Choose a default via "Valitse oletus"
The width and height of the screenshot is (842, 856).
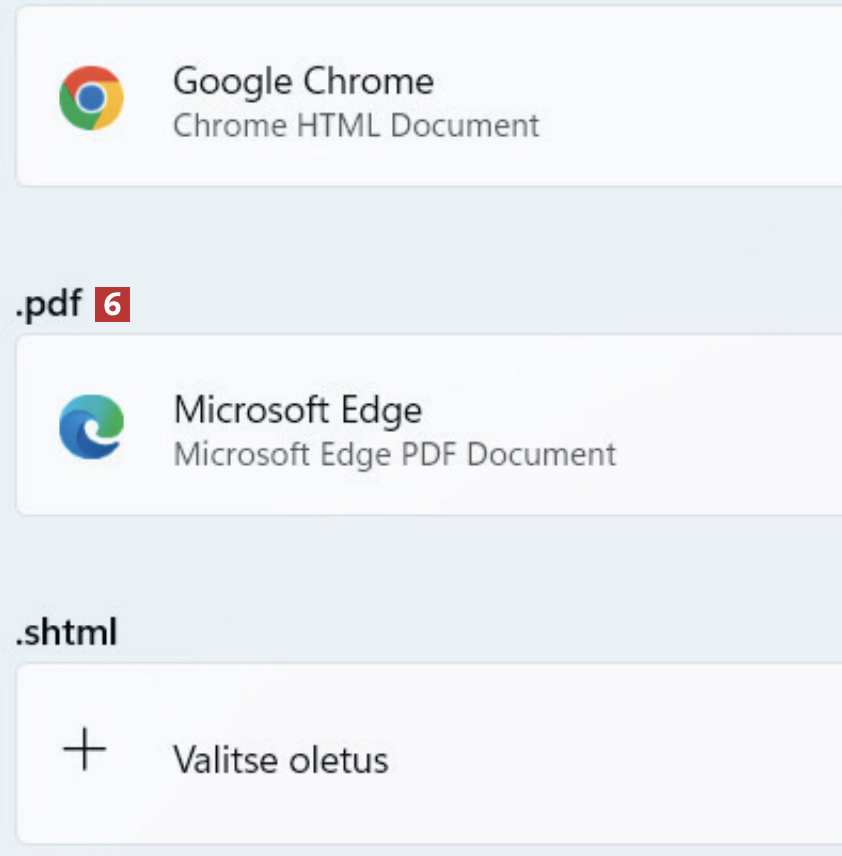[280, 760]
